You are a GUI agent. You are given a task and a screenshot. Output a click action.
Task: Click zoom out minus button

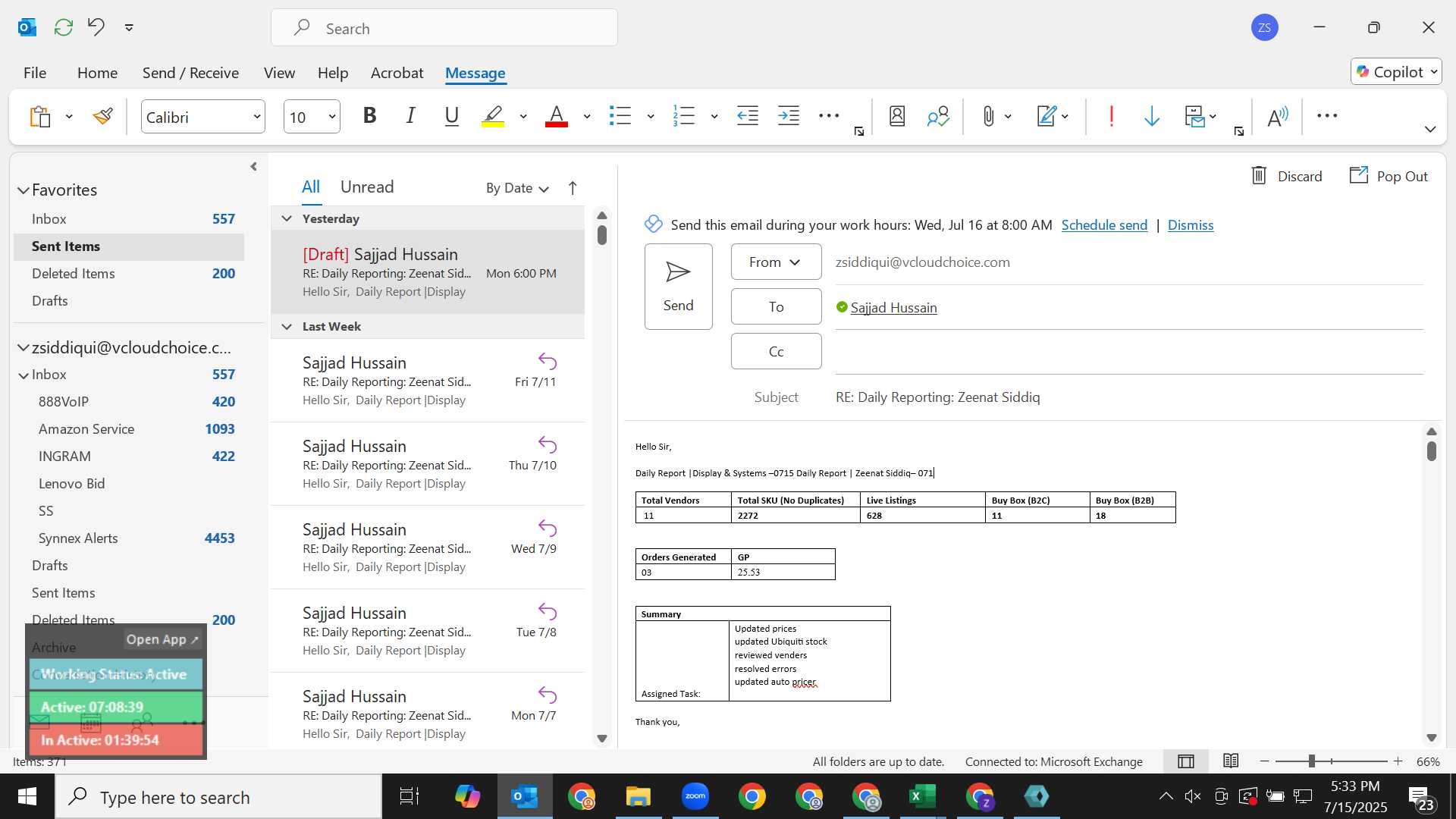click(x=1264, y=761)
